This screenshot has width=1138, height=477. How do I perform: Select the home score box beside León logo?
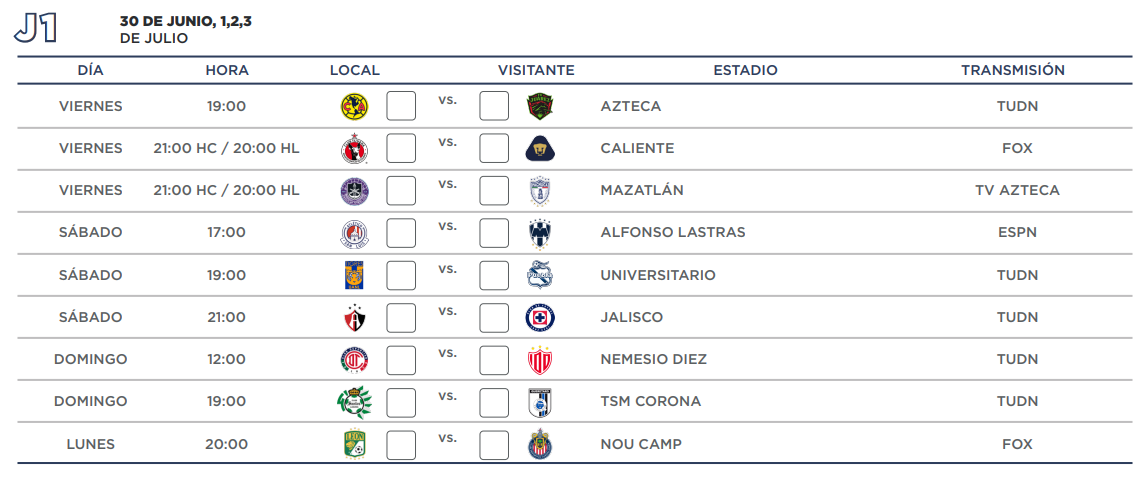401,444
